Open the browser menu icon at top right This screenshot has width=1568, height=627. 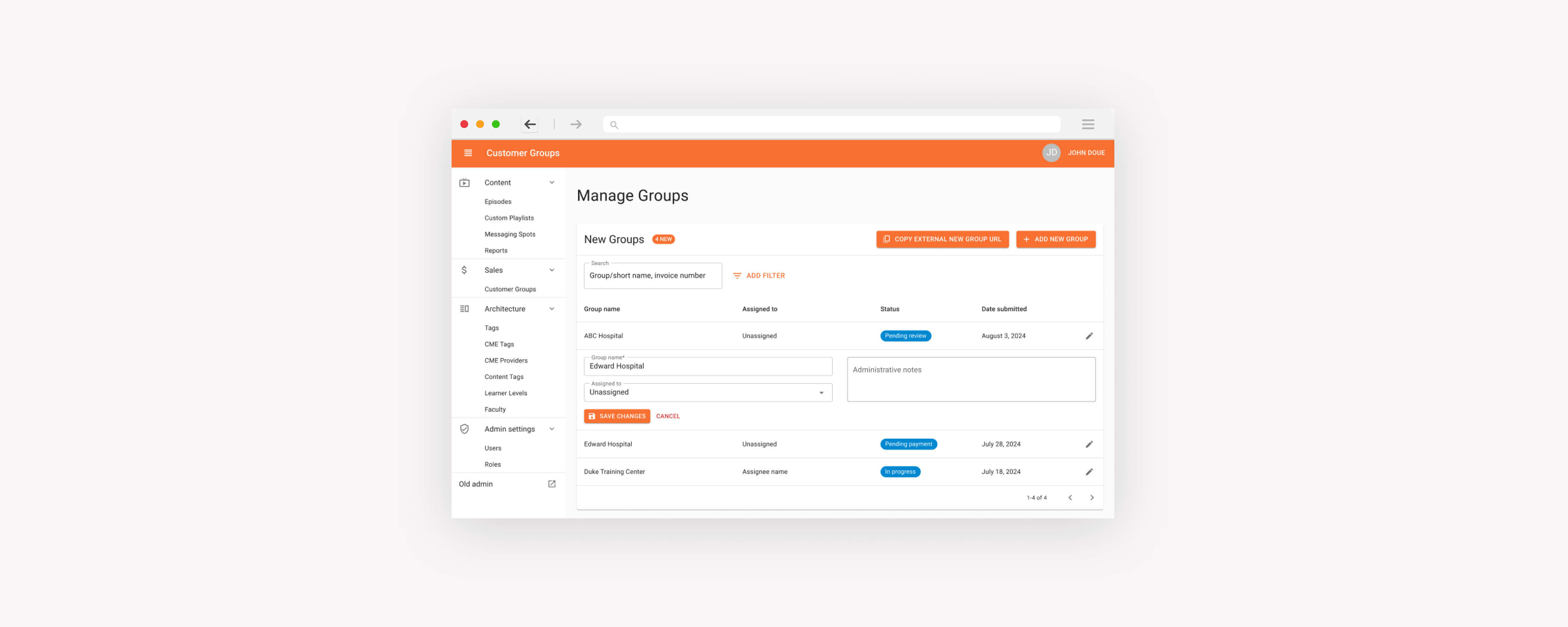(1088, 124)
